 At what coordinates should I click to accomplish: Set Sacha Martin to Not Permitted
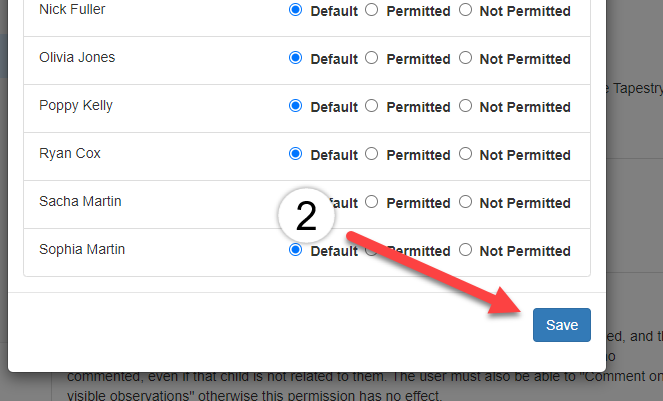pyautogui.click(x=466, y=202)
